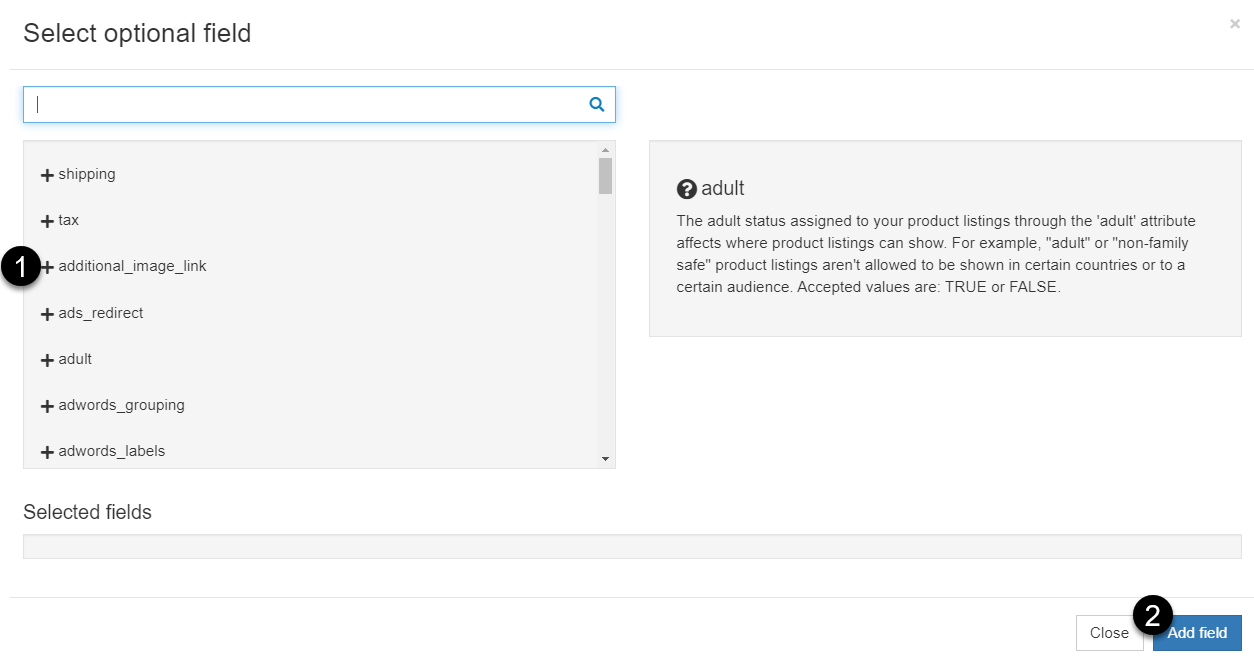The width and height of the screenshot is (1254, 662).
Task: Click the plus icon beside adult
Action: pos(47,360)
